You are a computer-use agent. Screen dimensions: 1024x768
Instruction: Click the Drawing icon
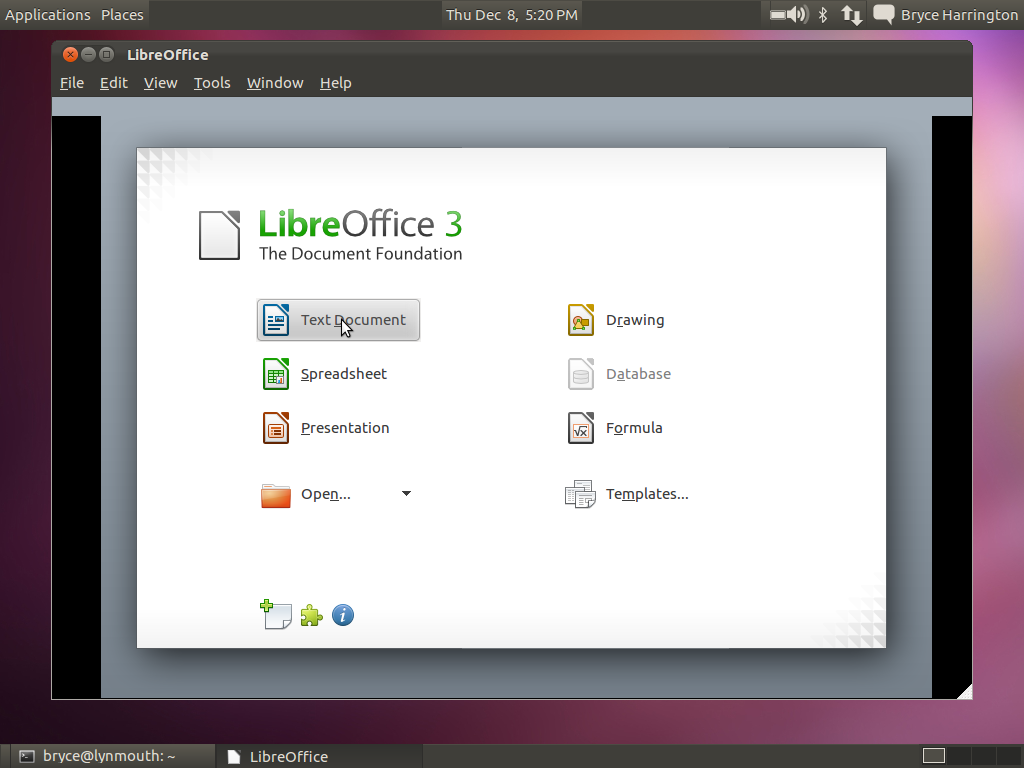[581, 320]
